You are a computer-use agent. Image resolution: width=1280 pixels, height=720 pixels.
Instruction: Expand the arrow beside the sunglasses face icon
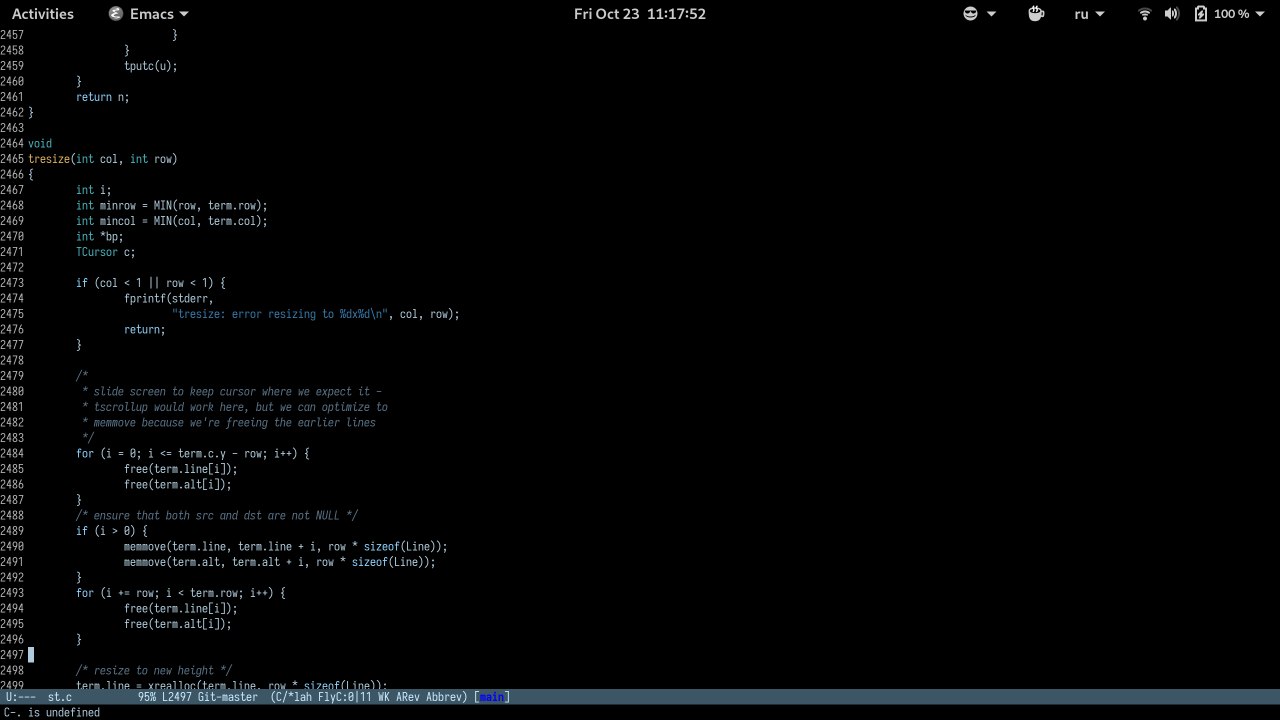992,14
